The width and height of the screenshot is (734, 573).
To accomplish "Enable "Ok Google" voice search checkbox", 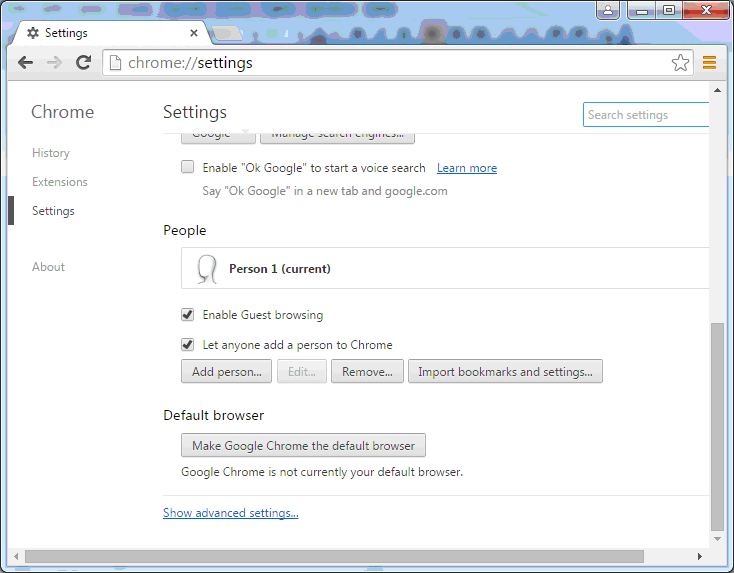I will click(188, 167).
